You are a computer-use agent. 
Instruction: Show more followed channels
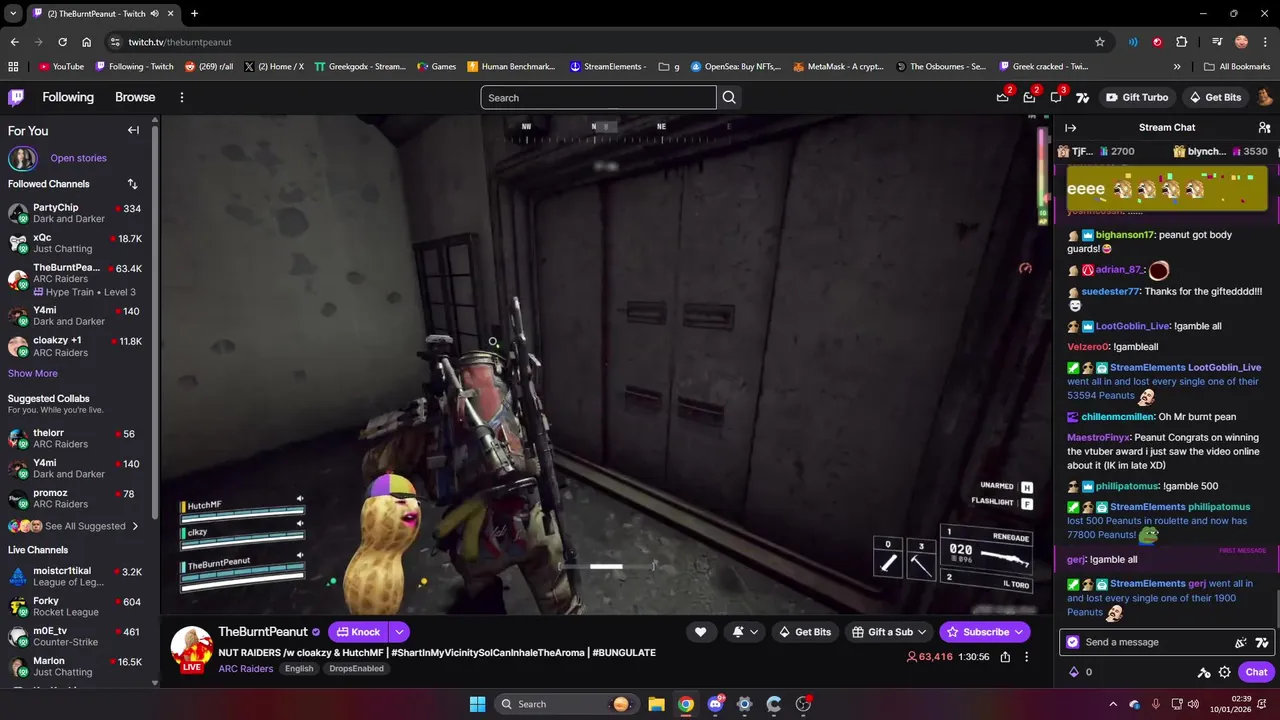33,373
